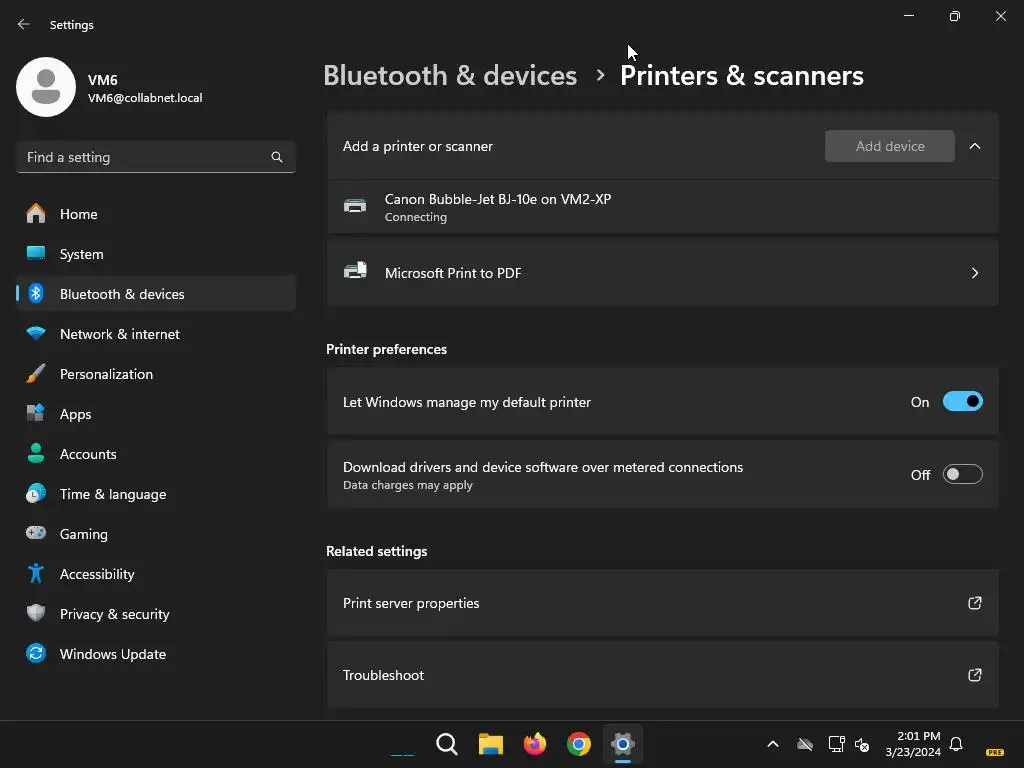Launch Google Chrome from the taskbar
Screen dimensions: 1024x768
[x=579, y=744]
